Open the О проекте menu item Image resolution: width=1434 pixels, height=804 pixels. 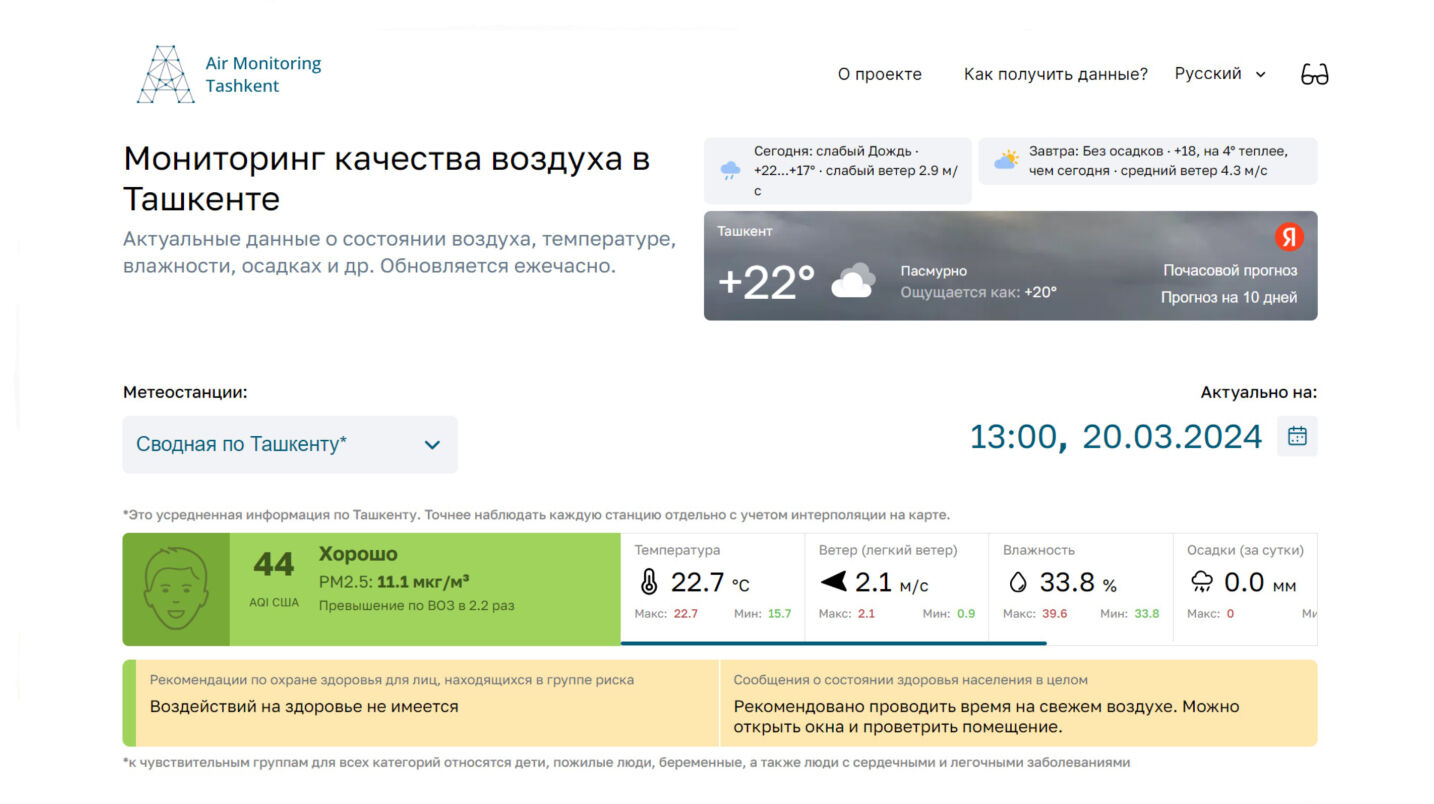[880, 74]
